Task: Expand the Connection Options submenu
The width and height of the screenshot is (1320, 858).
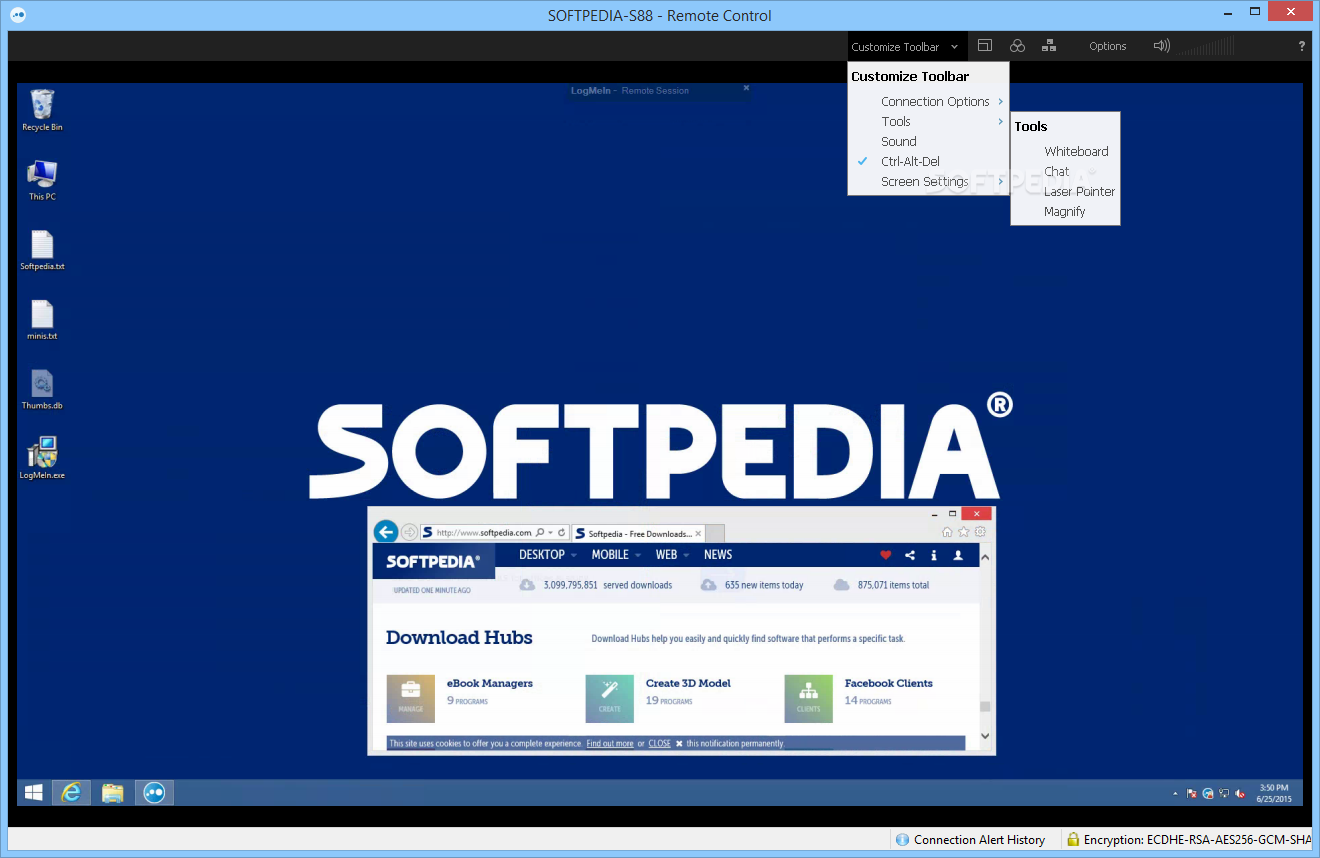Action: 927,101
